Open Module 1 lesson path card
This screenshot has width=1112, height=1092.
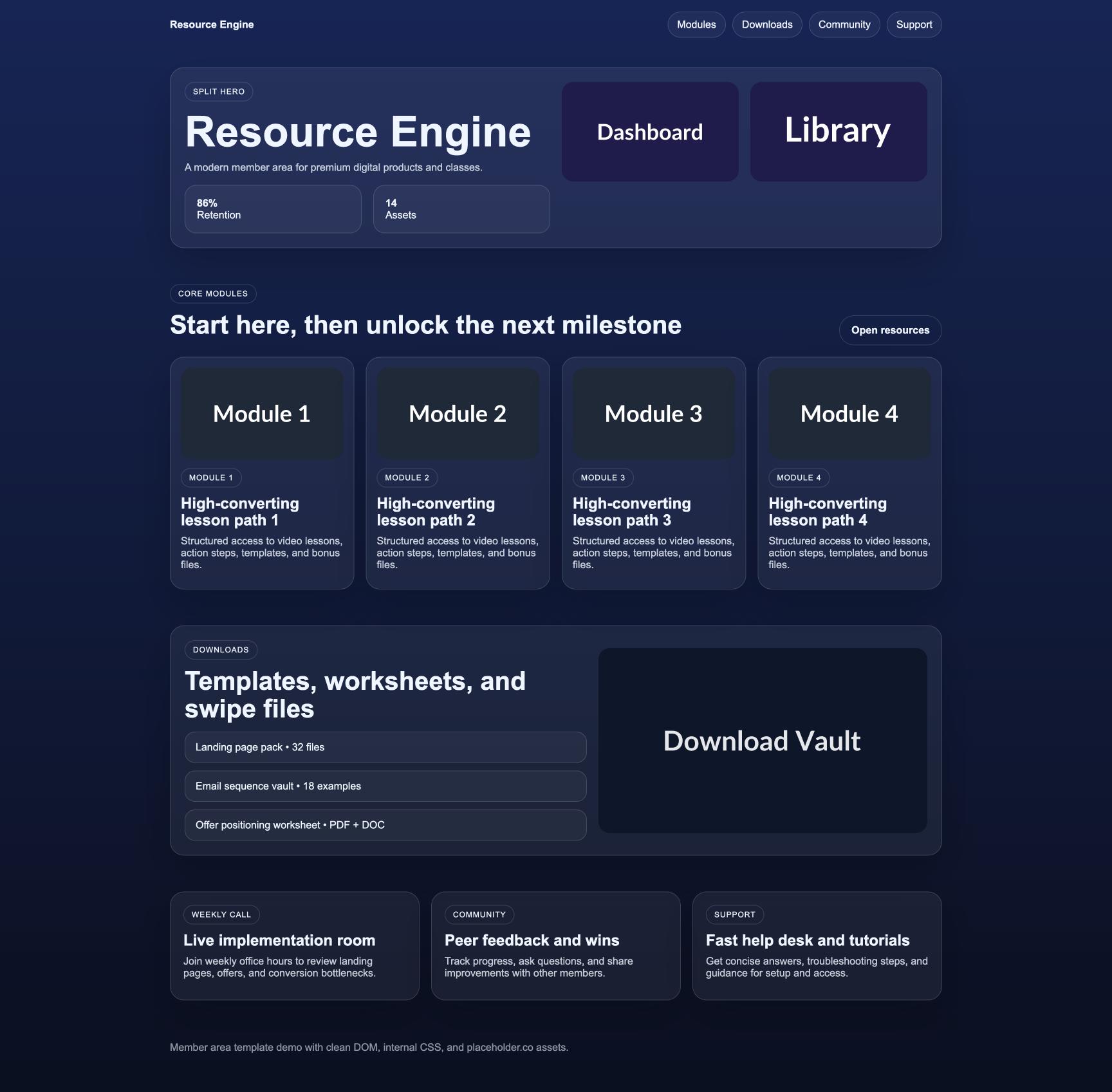(x=261, y=473)
